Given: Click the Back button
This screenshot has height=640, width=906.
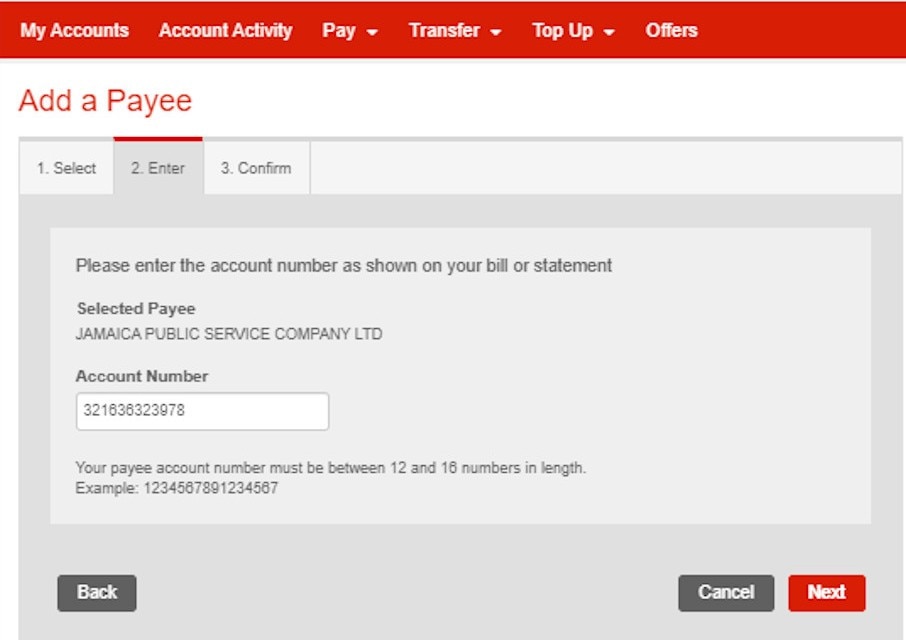Looking at the screenshot, I should click(96, 592).
